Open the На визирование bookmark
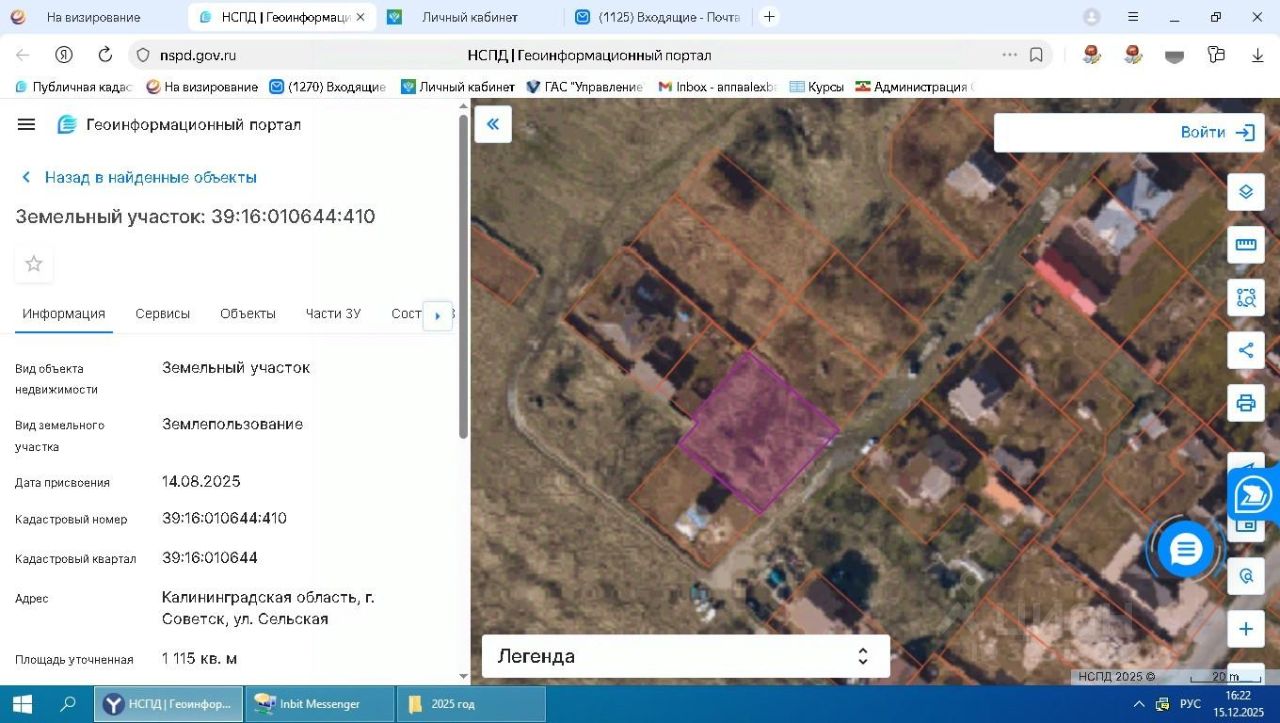1280x723 pixels. pyautogui.click(x=202, y=87)
